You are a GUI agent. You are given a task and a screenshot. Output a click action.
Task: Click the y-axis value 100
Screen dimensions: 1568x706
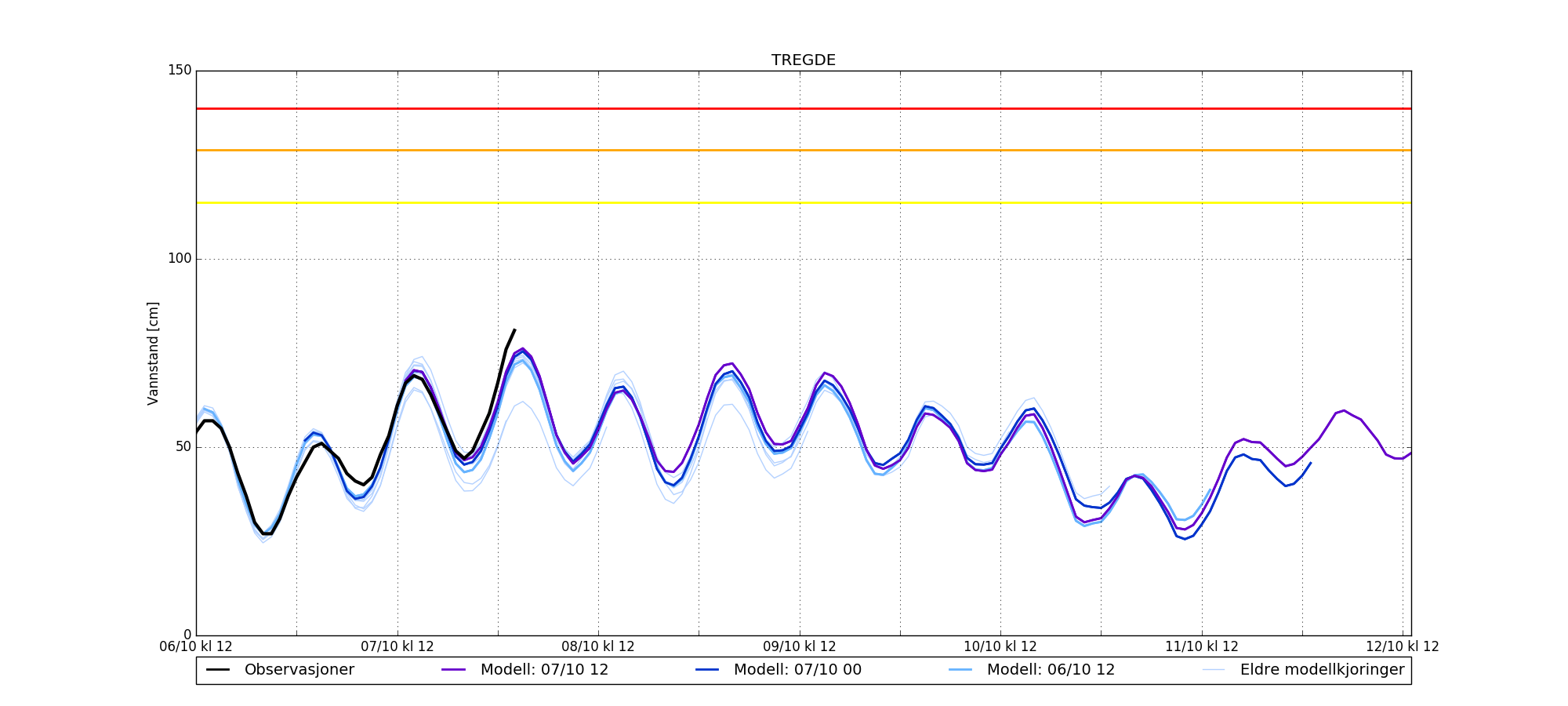[180, 259]
